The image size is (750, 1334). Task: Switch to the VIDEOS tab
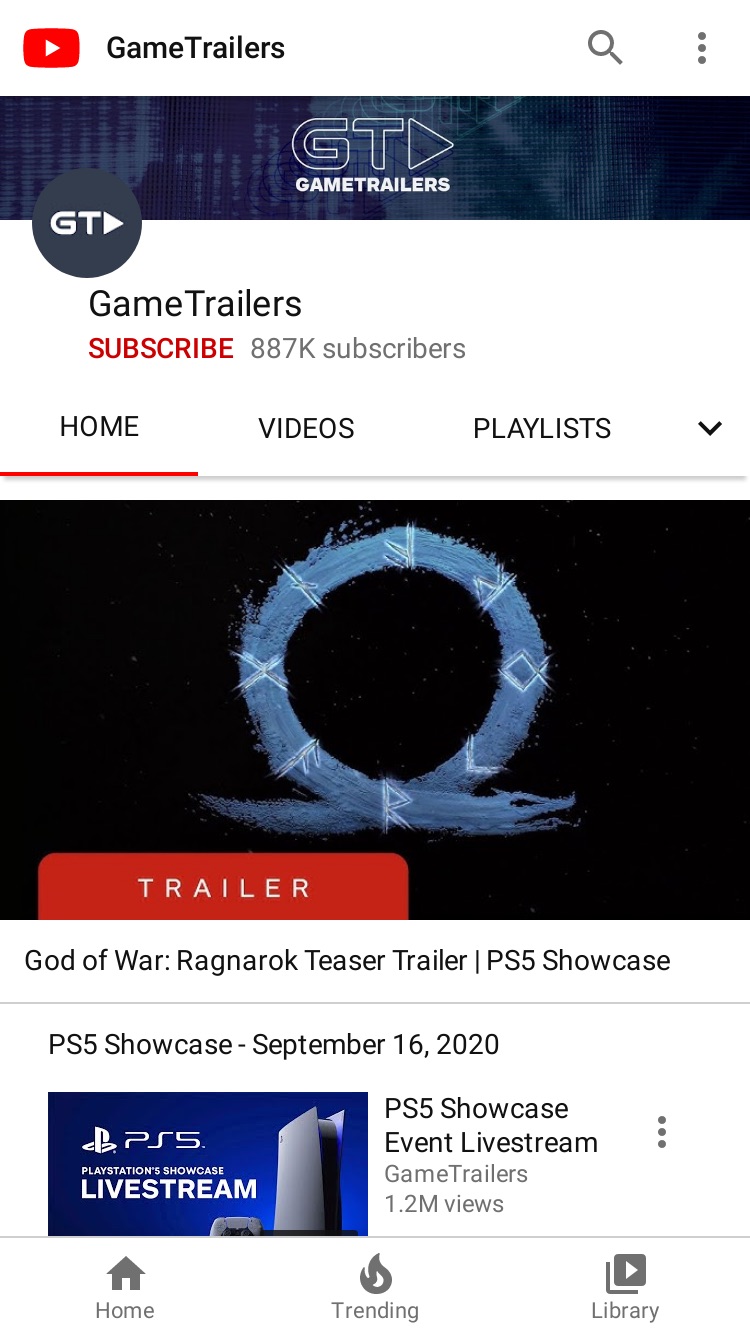tap(306, 428)
